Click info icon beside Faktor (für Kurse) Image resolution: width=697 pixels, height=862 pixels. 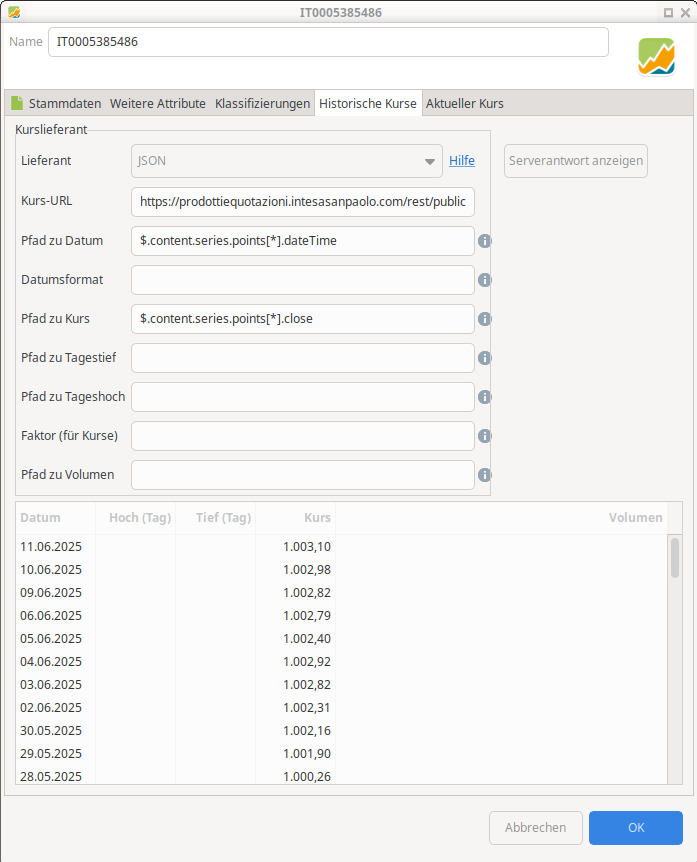tap(484, 436)
